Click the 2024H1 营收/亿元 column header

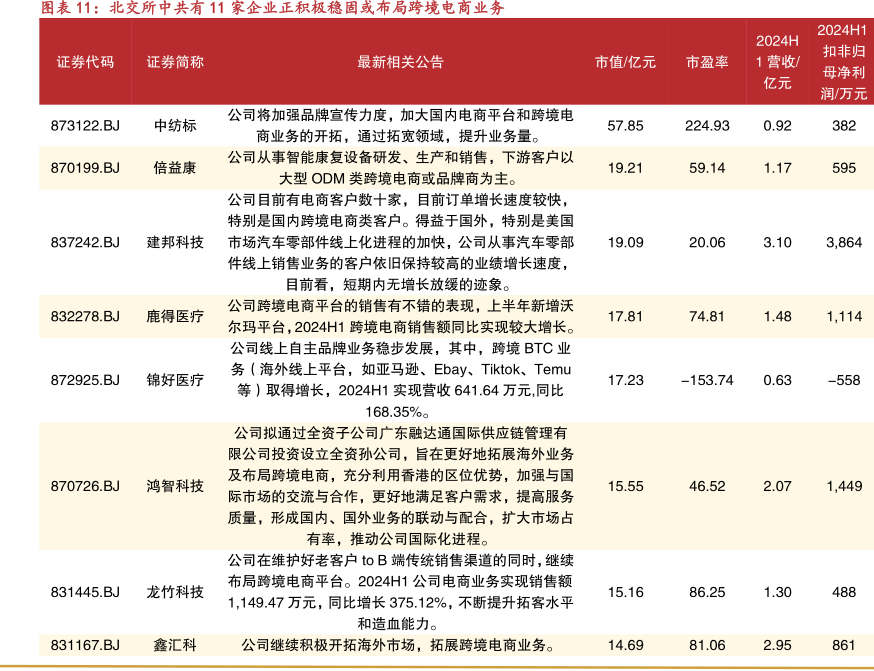[777, 62]
